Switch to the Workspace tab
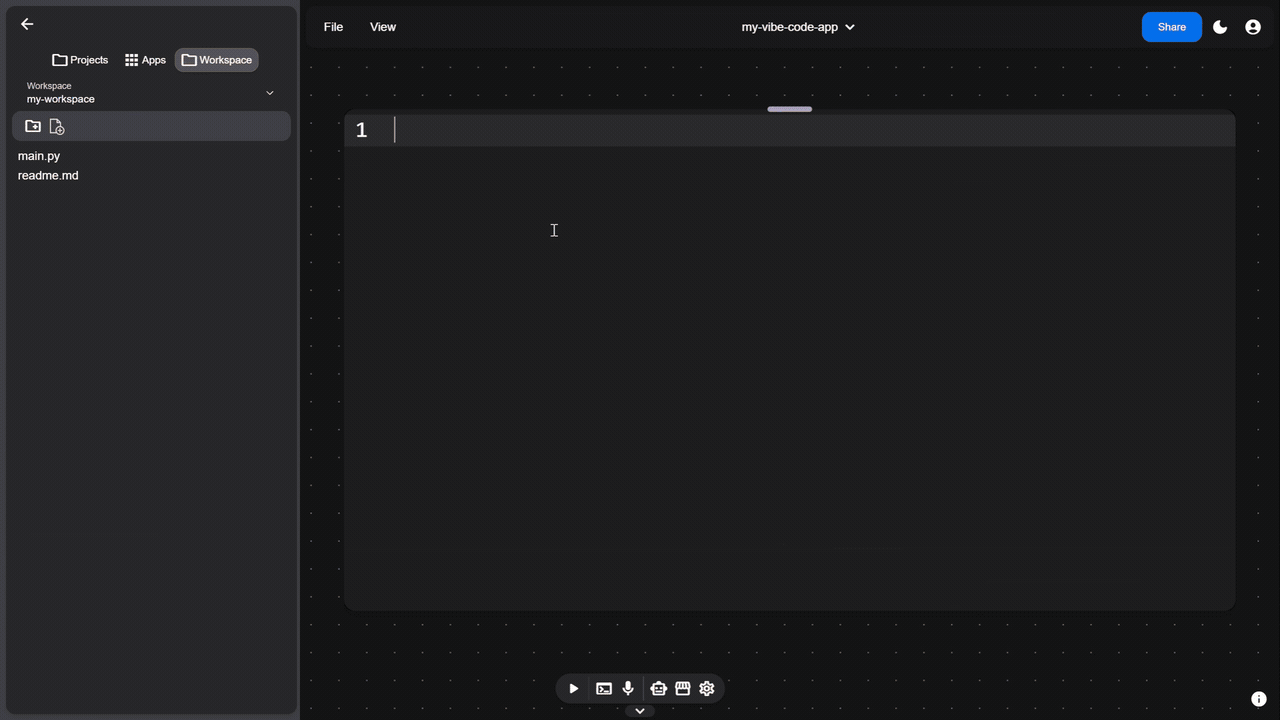The height and width of the screenshot is (720, 1280). click(216, 60)
